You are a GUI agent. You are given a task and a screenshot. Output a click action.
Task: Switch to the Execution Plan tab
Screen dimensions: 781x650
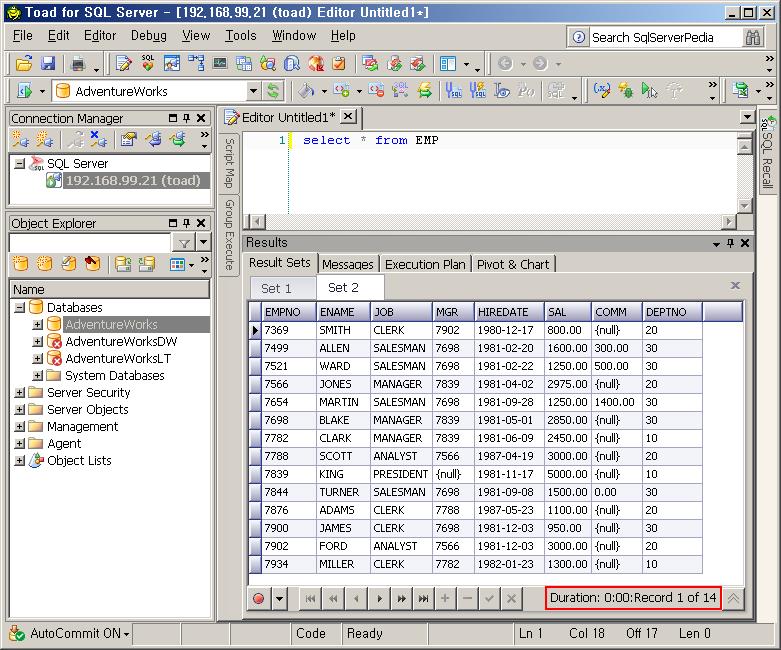[x=425, y=264]
